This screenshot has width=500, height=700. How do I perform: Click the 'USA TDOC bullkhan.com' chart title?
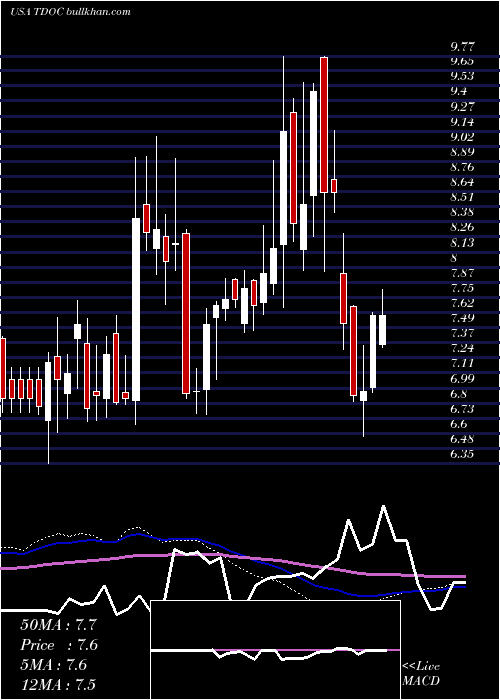click(x=70, y=12)
